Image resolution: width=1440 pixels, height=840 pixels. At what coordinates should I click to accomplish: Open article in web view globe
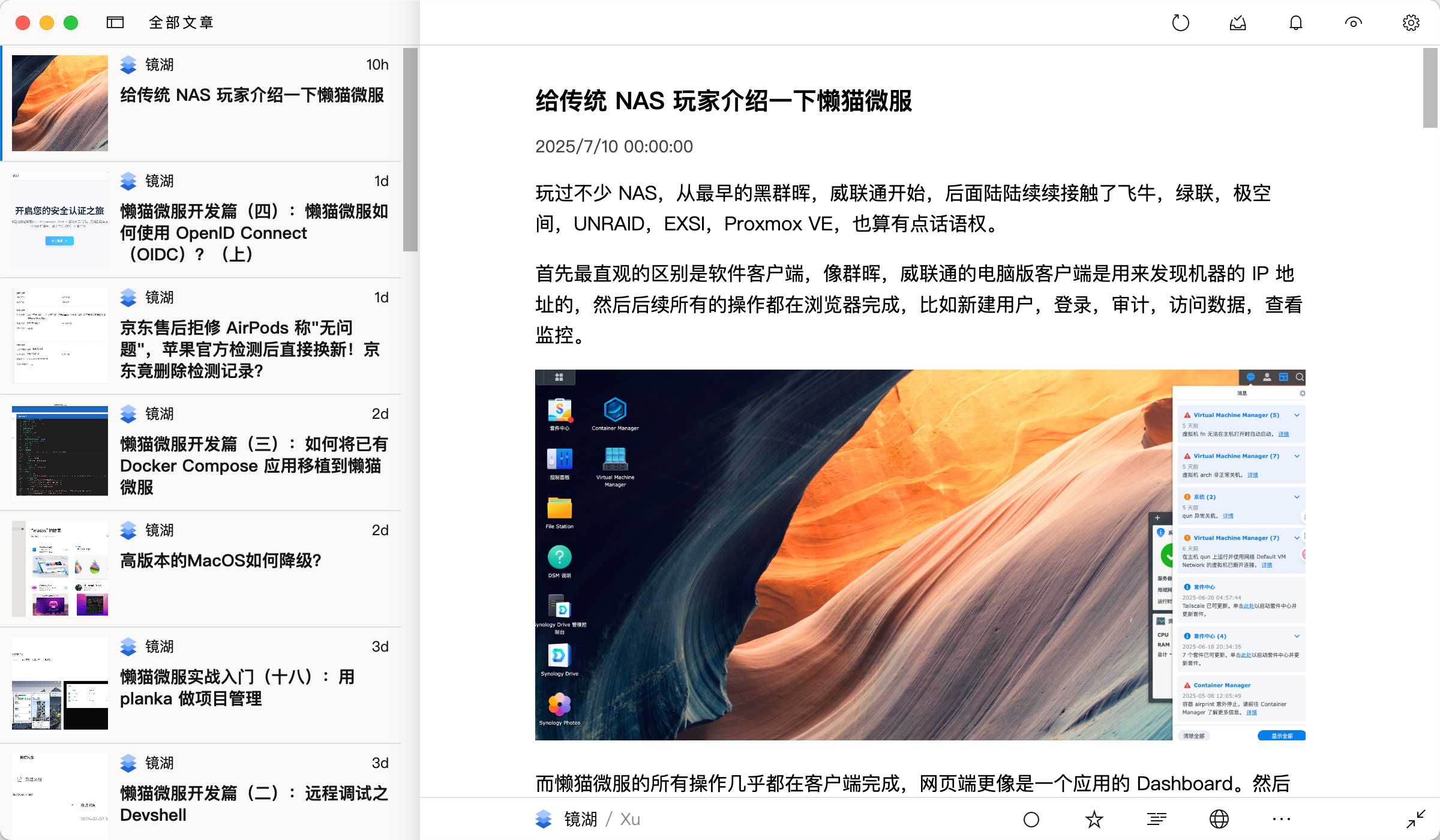[x=1219, y=819]
